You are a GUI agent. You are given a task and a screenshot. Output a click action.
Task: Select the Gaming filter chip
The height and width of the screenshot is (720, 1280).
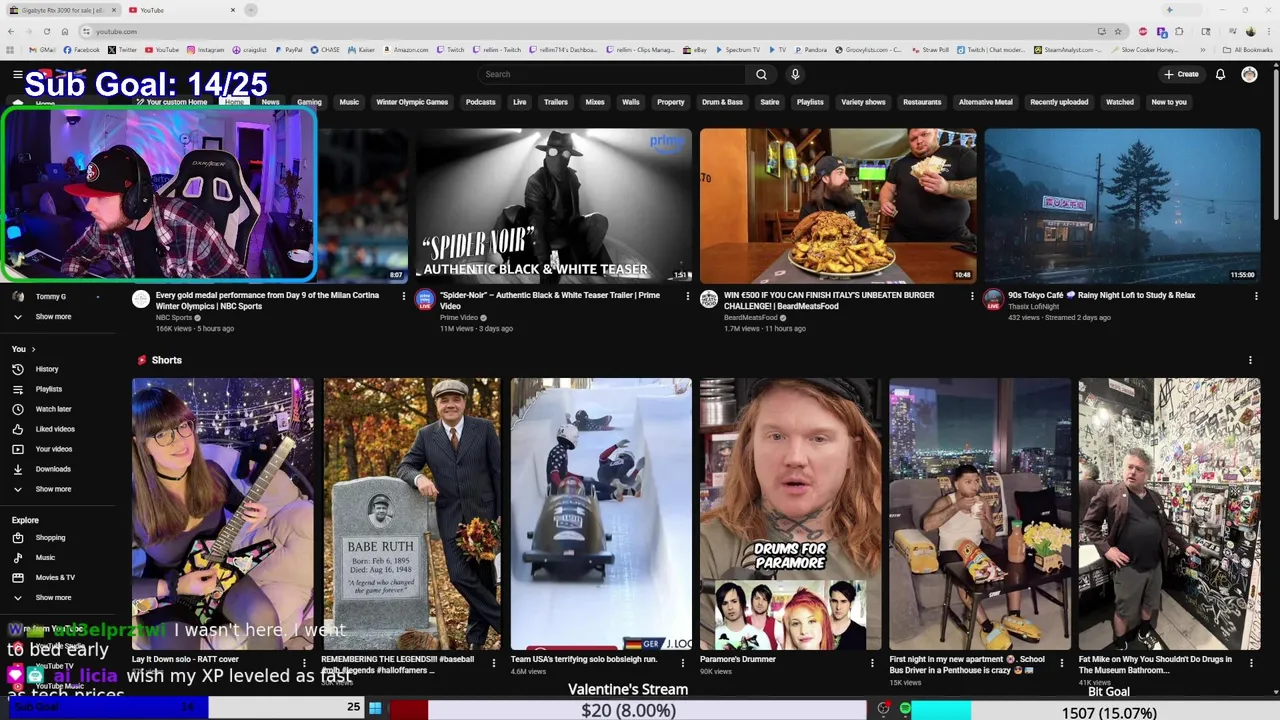pyautogui.click(x=309, y=102)
